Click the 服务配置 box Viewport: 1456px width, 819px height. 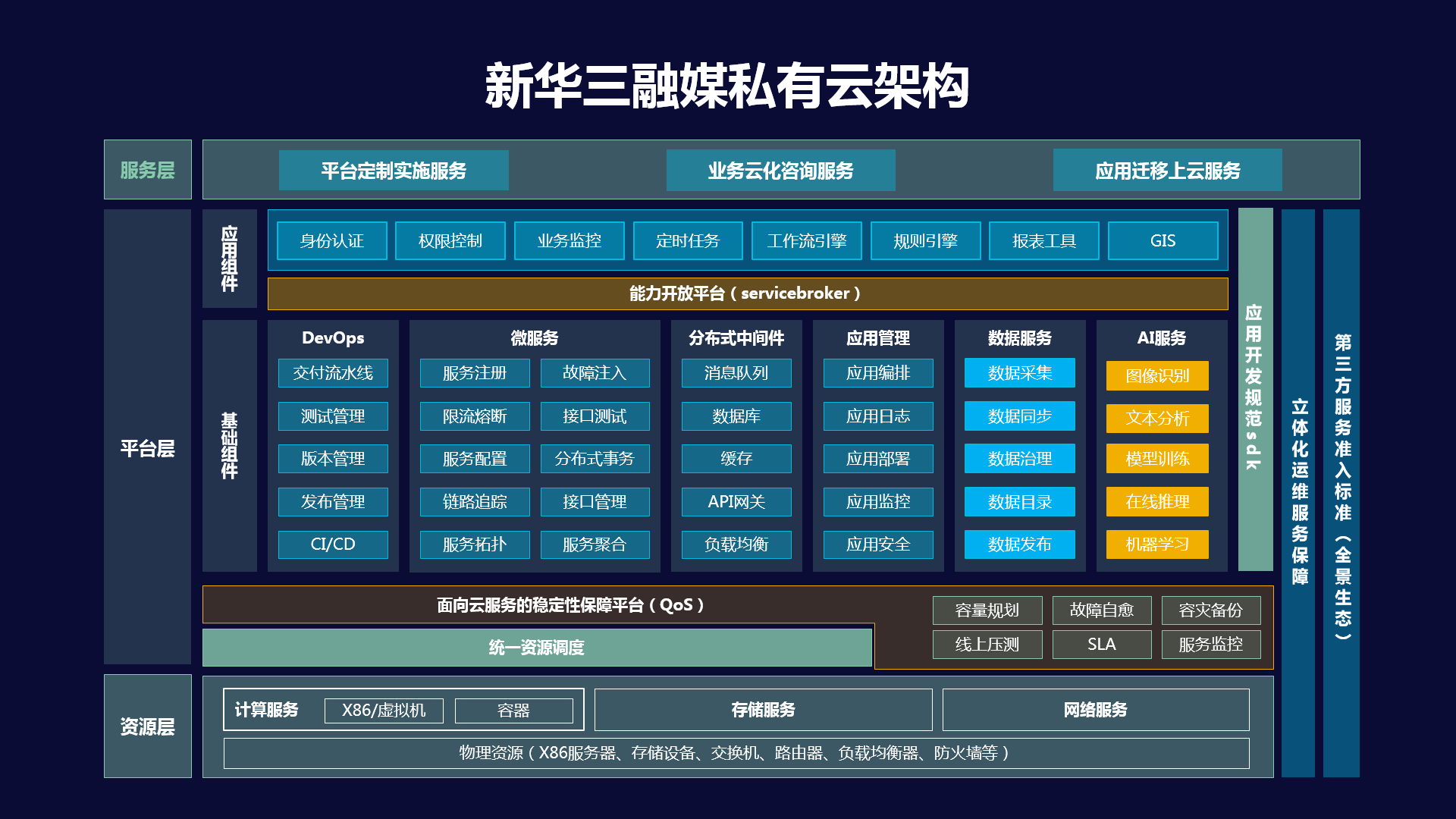tap(475, 459)
